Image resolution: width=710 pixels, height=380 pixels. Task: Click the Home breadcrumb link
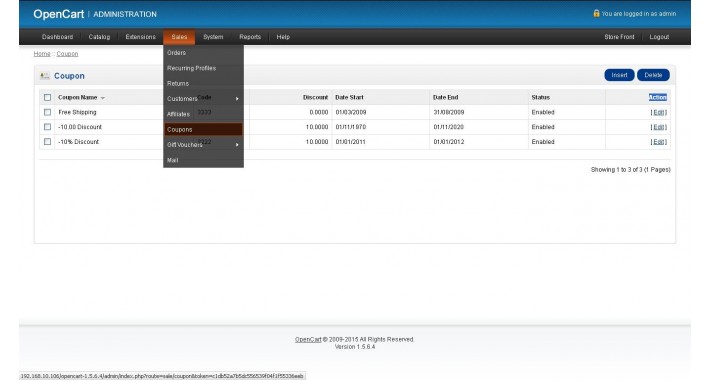42,54
